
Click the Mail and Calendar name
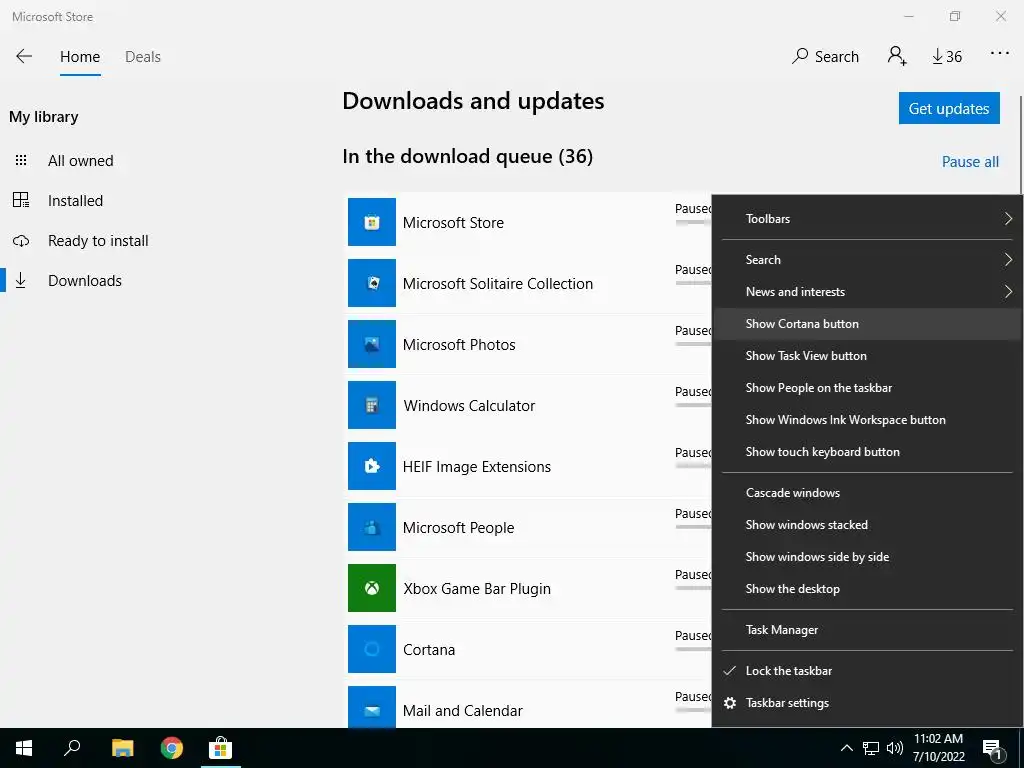point(462,711)
